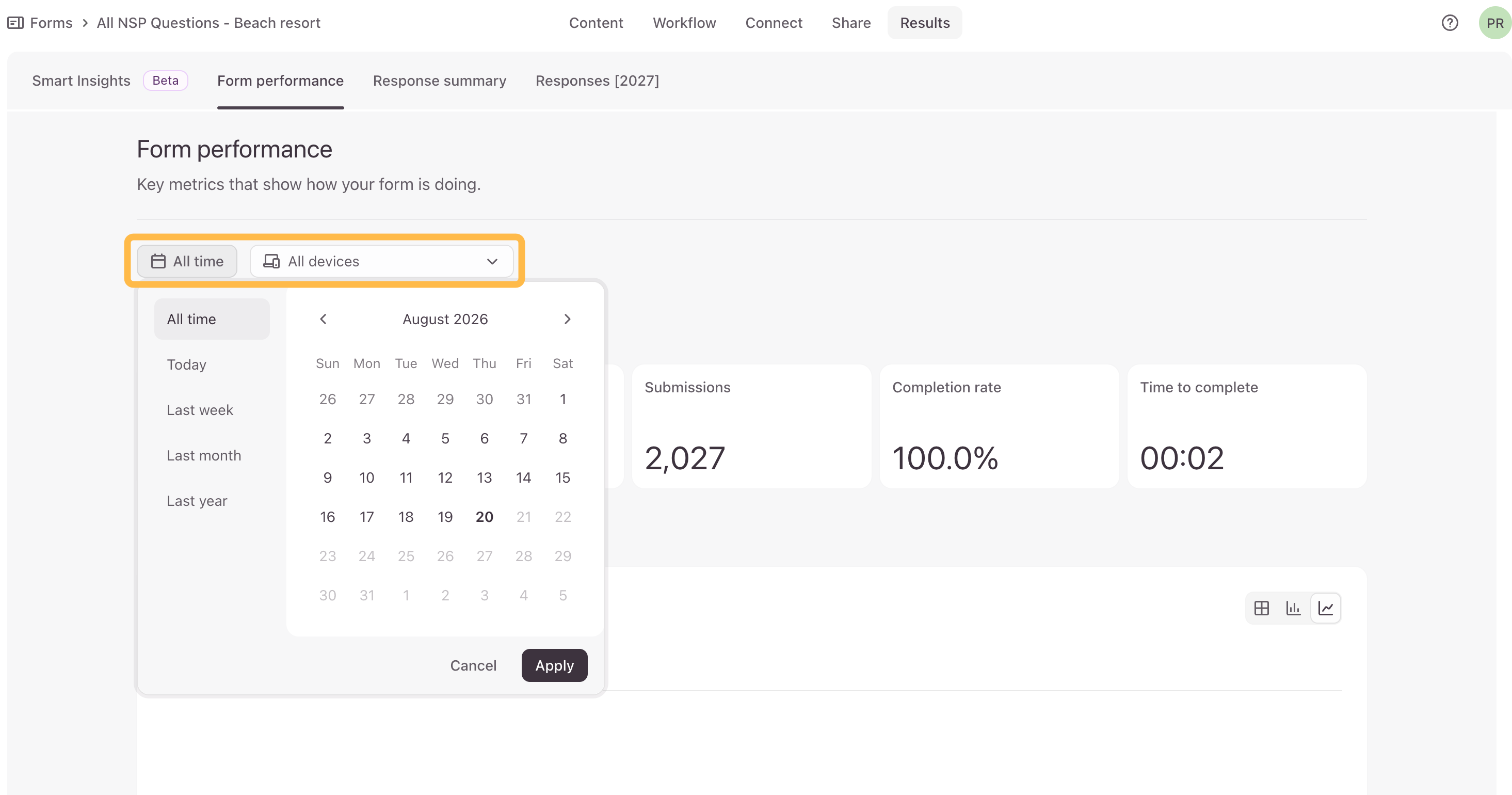
Task: Switch to Response summary tab
Action: pyautogui.click(x=440, y=81)
